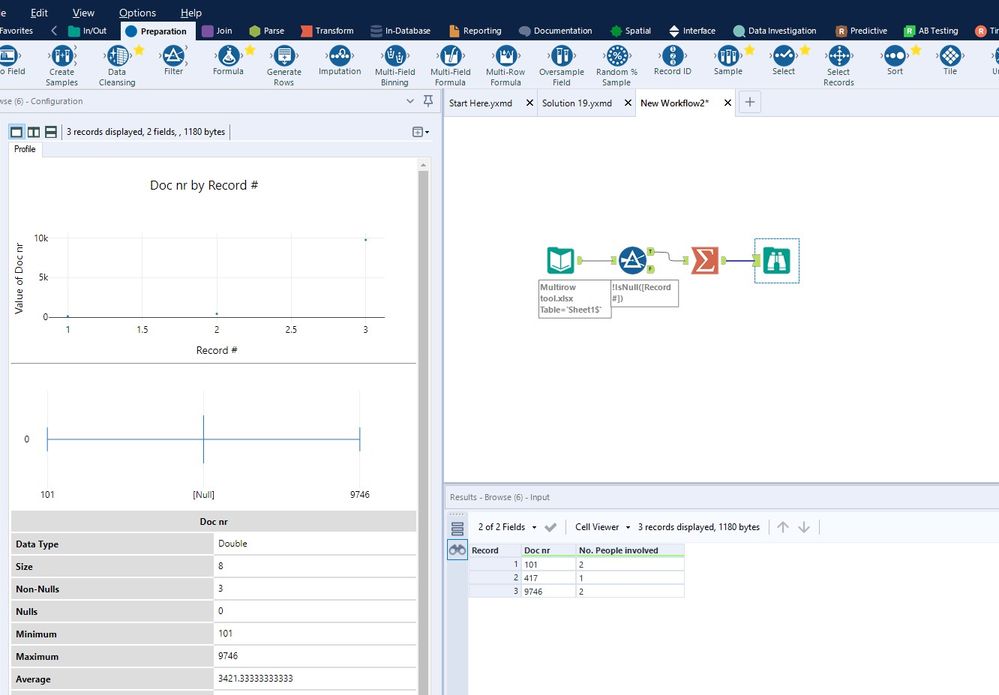Image resolution: width=999 pixels, height=695 pixels.
Task: Pick the Oversample Field tool
Action: [x=561, y=66]
